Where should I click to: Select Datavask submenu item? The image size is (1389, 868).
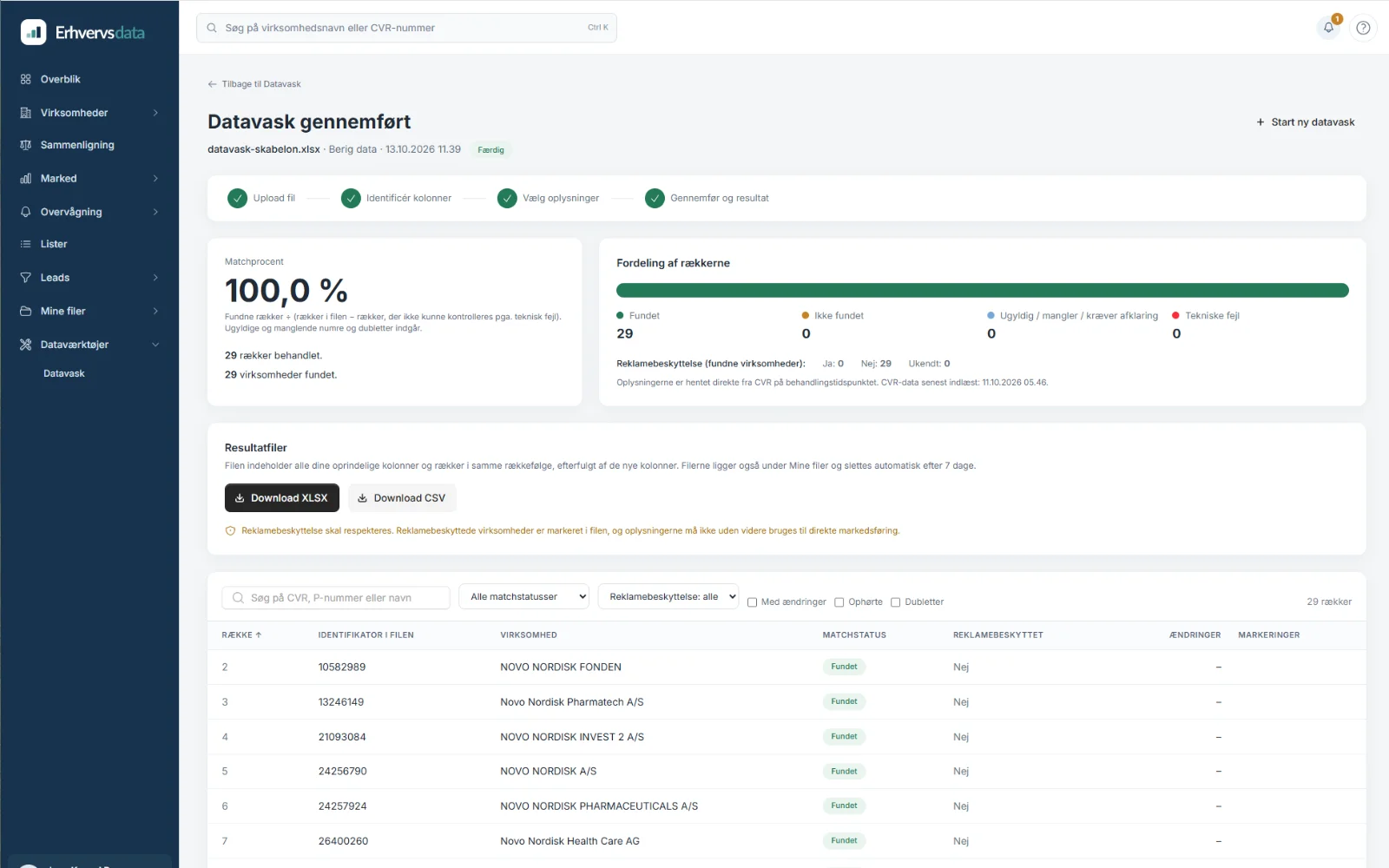click(x=64, y=373)
